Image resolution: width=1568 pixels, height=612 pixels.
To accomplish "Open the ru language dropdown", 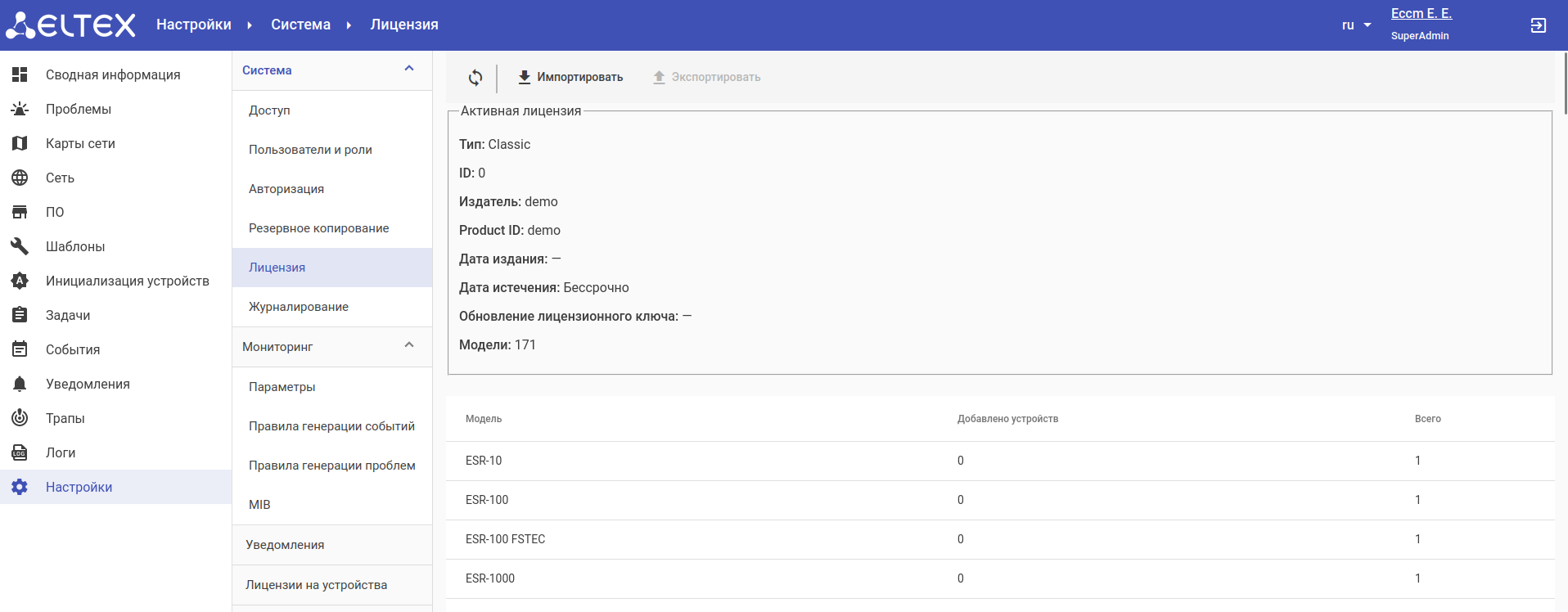I will tap(1356, 25).
